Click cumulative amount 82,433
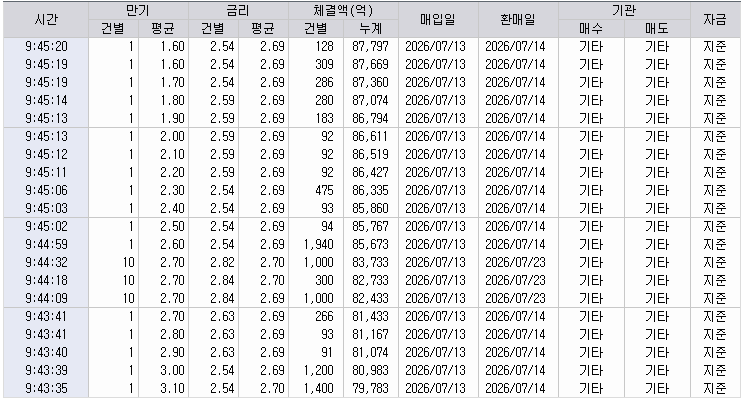 (x=370, y=298)
